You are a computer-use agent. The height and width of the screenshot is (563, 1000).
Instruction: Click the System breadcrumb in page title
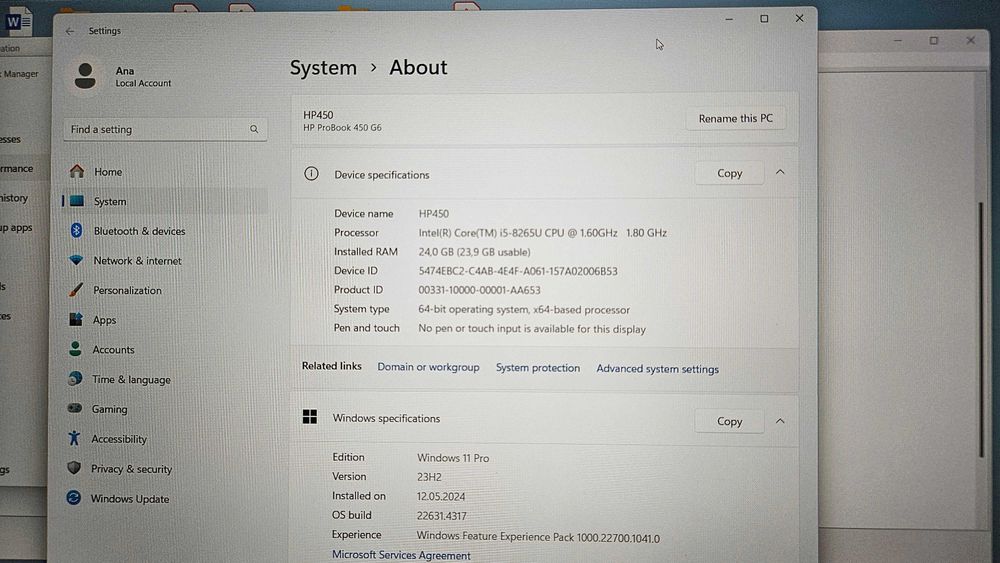323,68
